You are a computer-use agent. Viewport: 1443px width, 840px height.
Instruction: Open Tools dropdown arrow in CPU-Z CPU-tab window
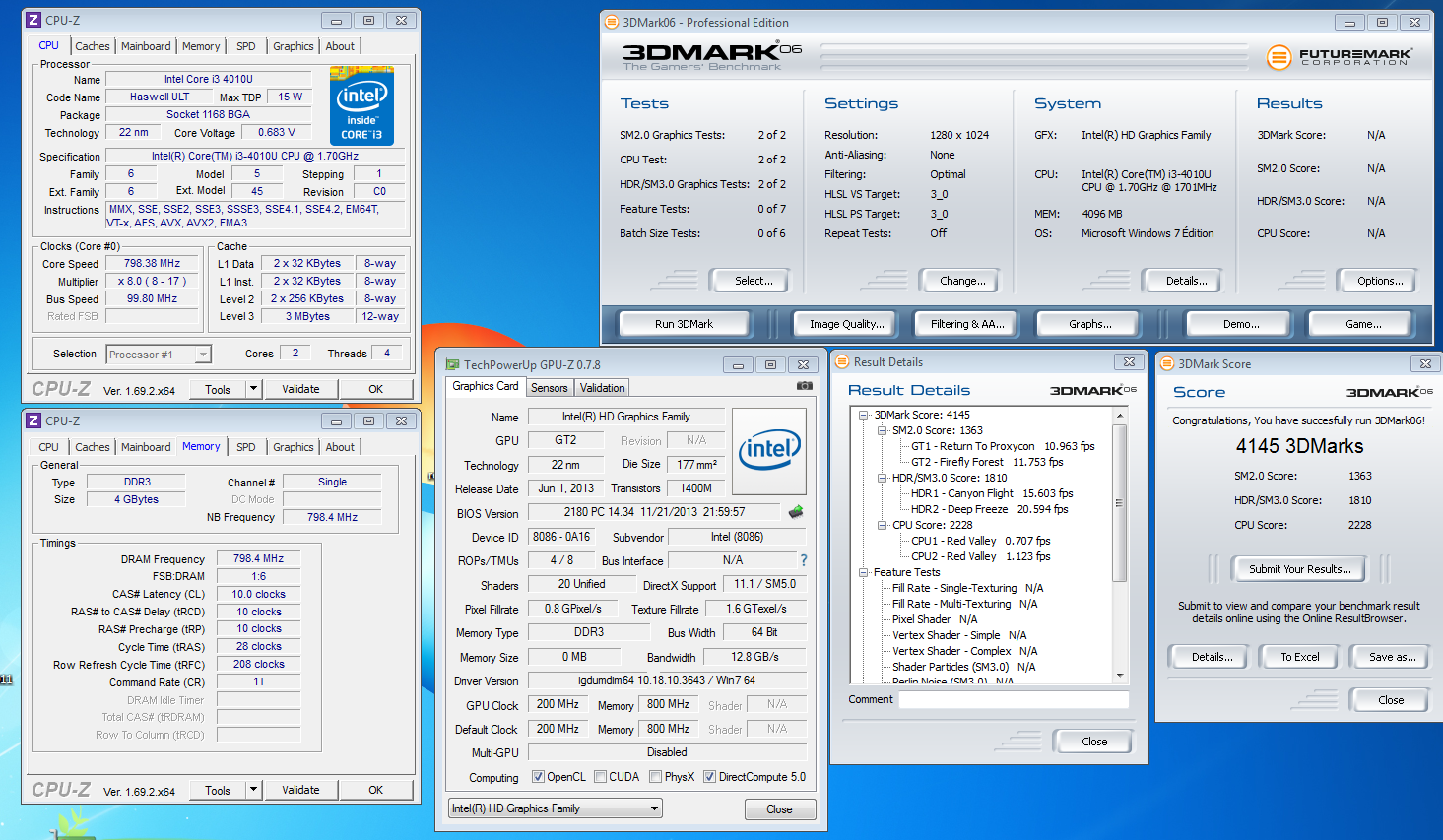click(253, 389)
